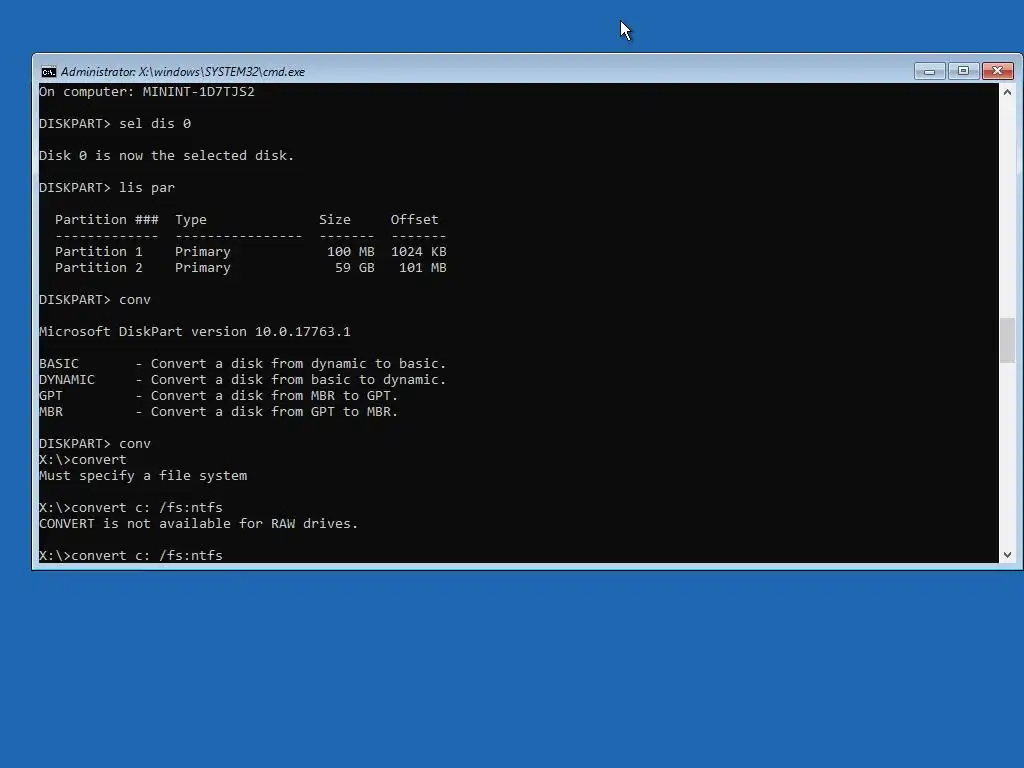Image resolution: width=1024 pixels, height=768 pixels.
Task: Click the window title text 'Administrator: X:\windows\SYSTEM32\cmd.exe'
Action: [x=183, y=72]
